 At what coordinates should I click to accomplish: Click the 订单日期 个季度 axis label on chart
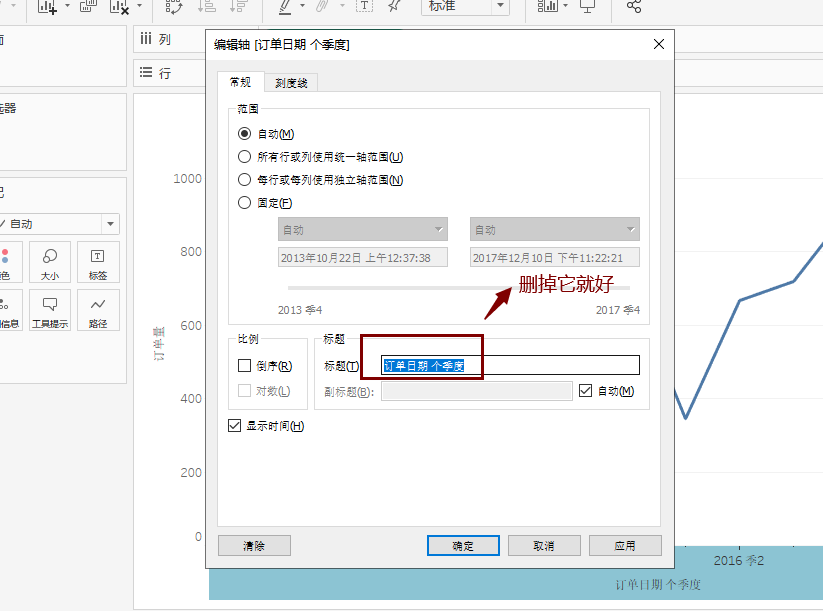coord(658,585)
